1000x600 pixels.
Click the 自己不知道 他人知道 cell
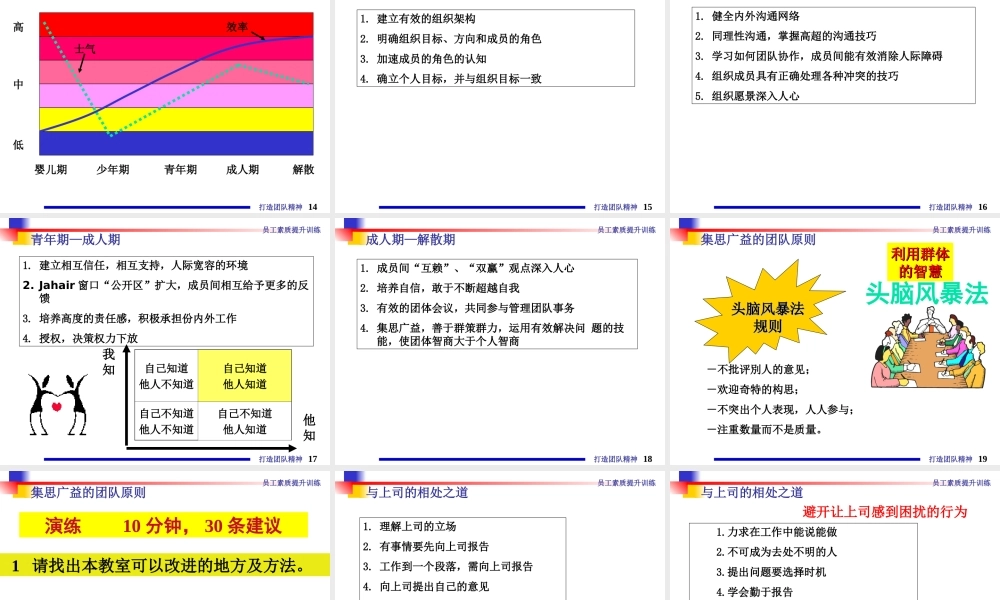point(245,421)
